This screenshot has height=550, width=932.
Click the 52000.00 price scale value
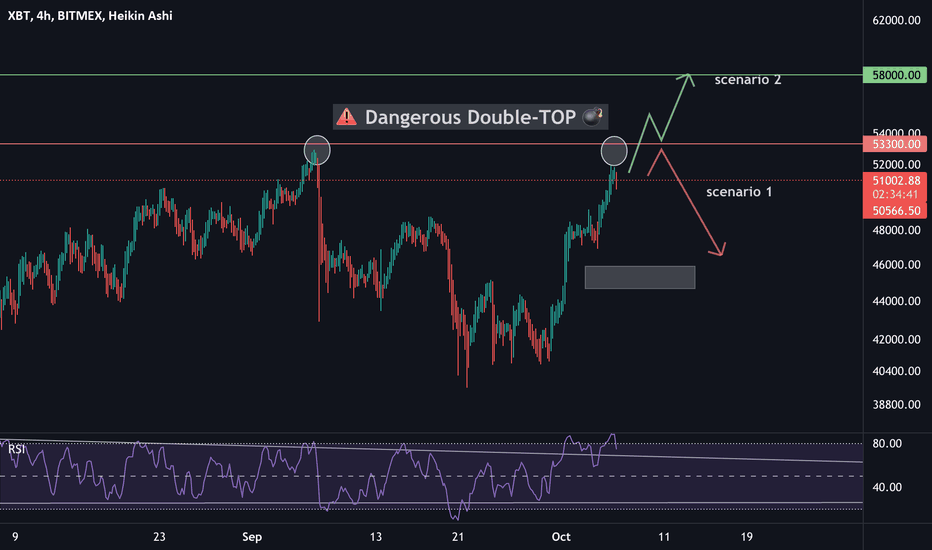point(896,165)
